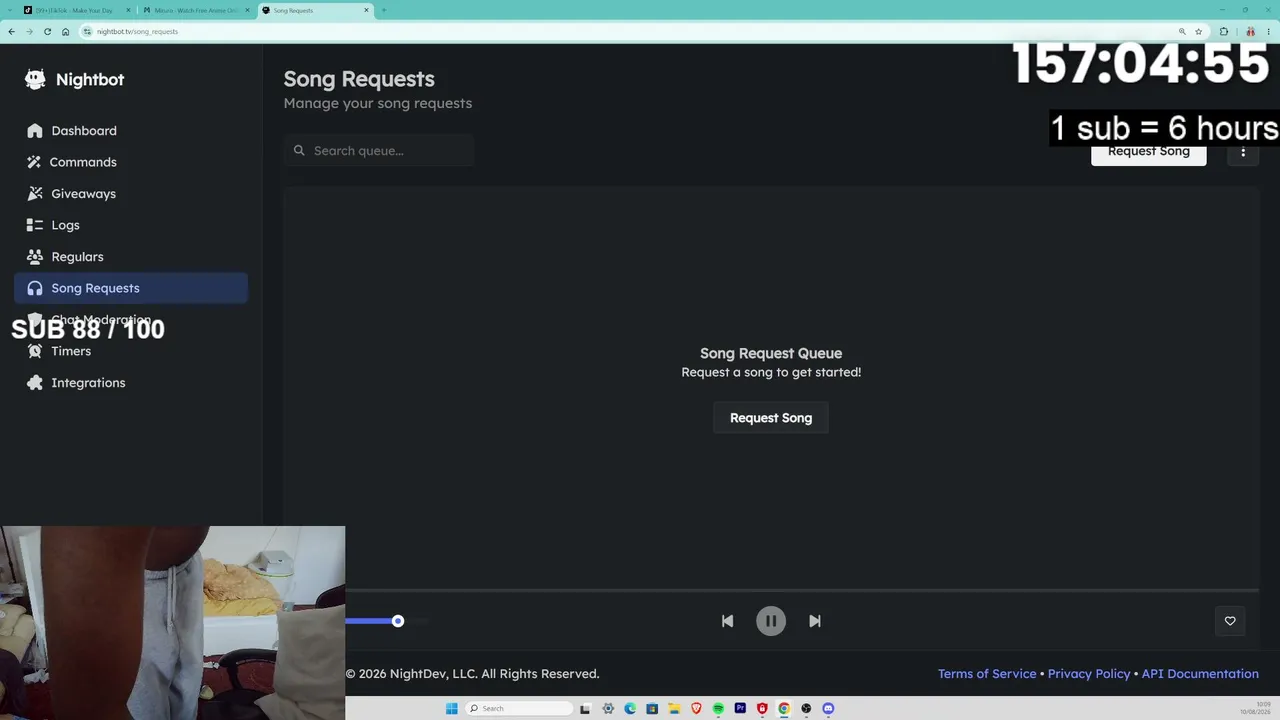1280x720 pixels.
Task: Go back in browser history
Action: click(11, 32)
